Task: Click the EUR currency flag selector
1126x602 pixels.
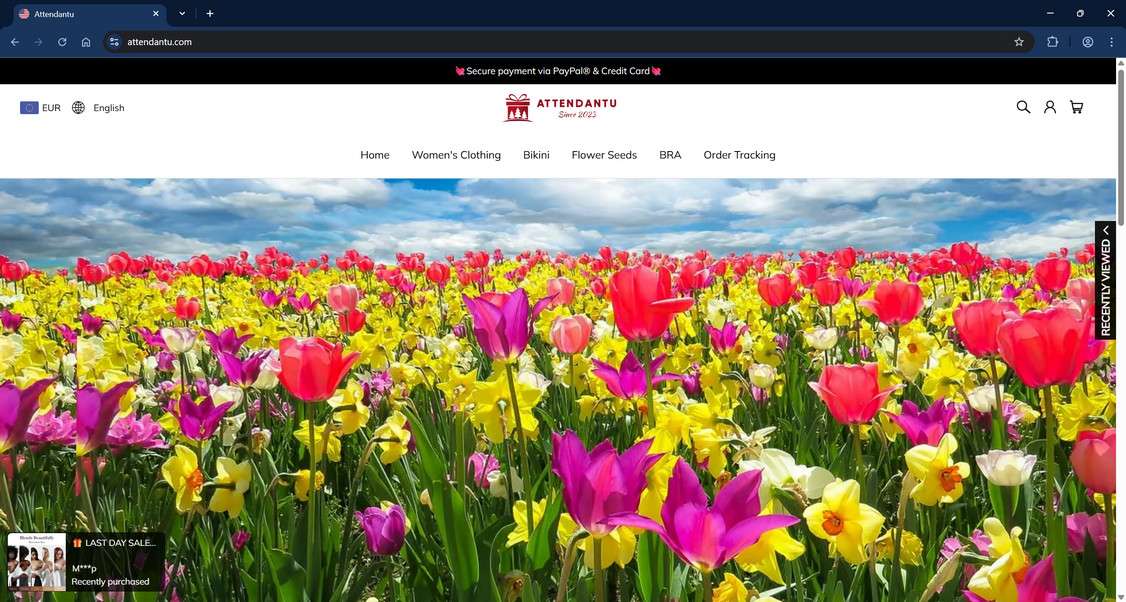Action: click(x=40, y=108)
